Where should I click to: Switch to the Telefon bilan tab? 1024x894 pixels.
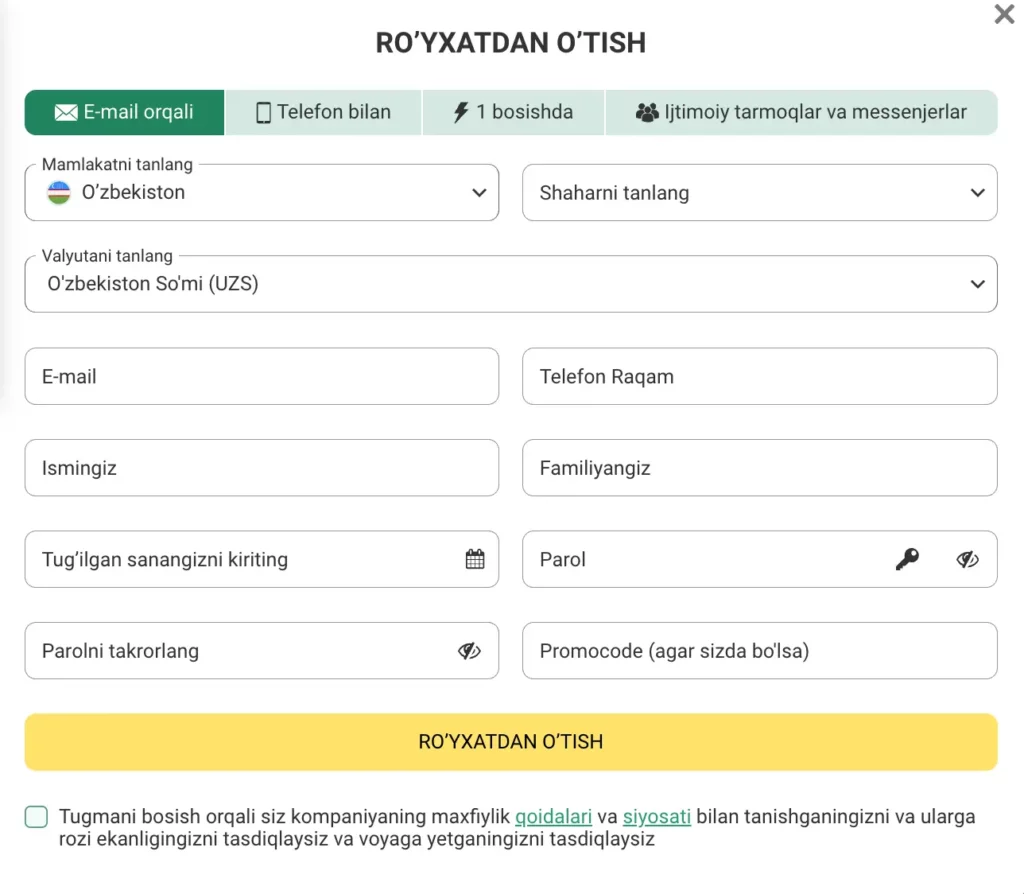(322, 112)
